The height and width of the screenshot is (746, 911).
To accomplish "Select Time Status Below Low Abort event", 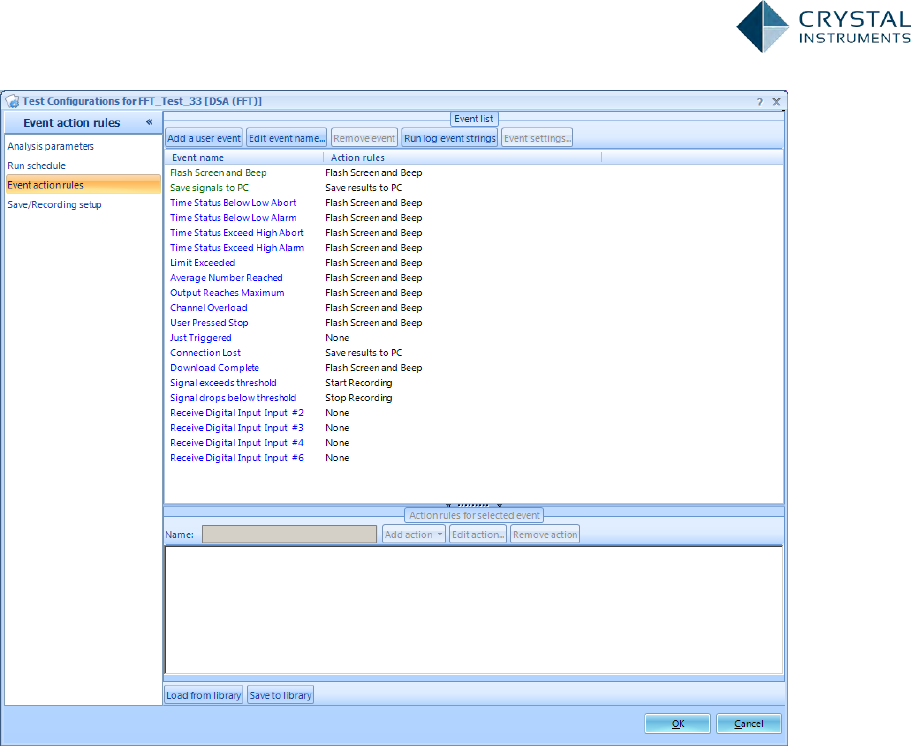I will [233, 203].
